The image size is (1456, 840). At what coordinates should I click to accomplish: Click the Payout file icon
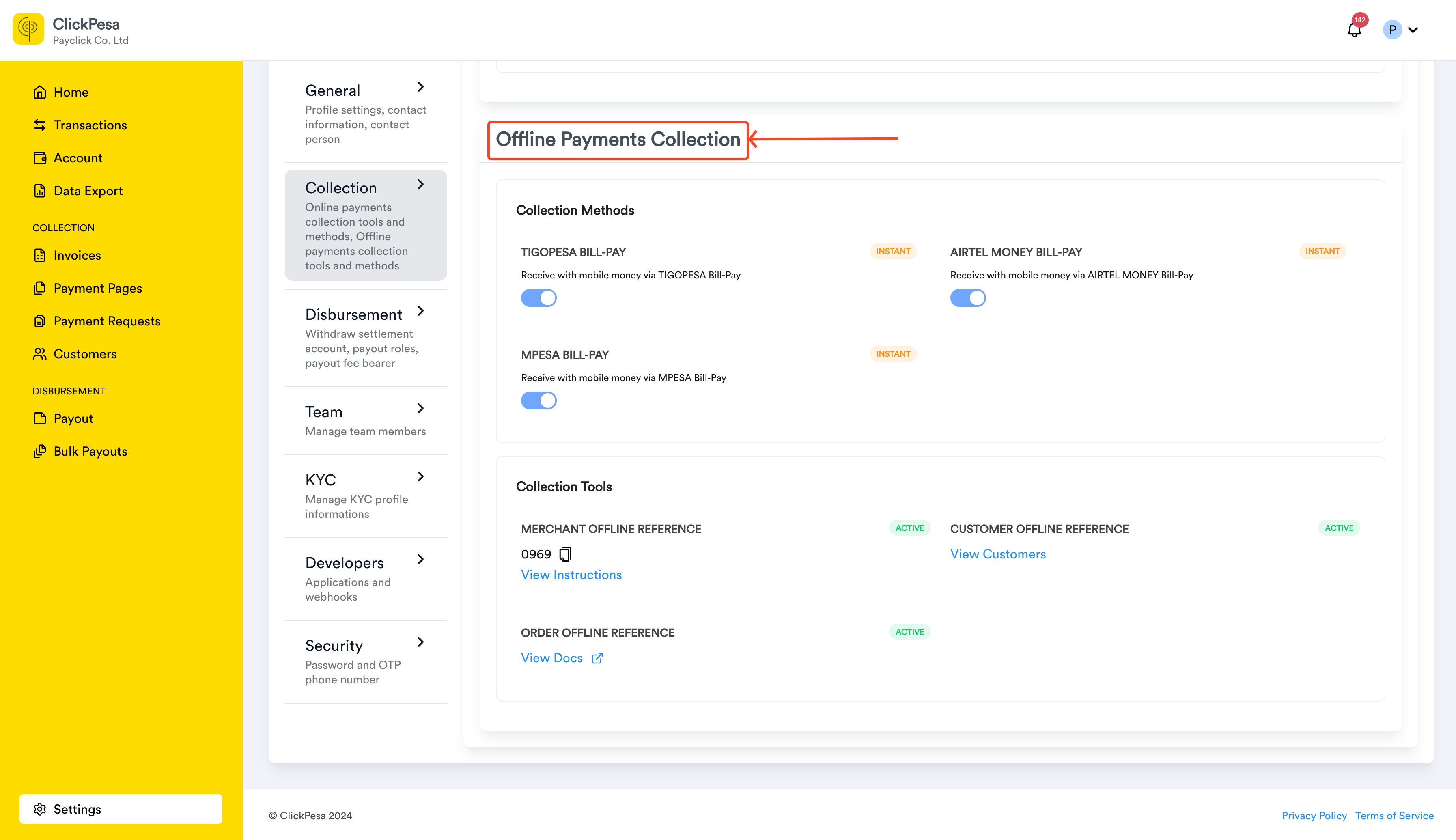click(x=40, y=419)
